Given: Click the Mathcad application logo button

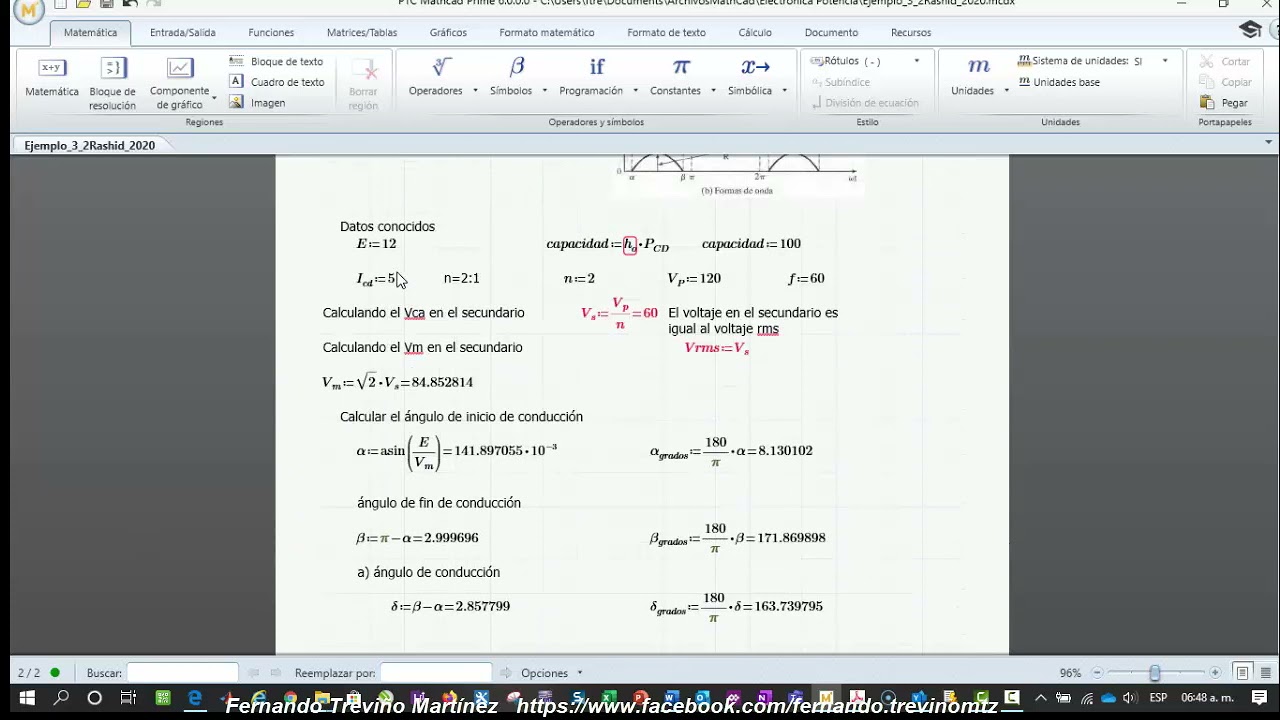Looking at the screenshot, I should click(x=30, y=9).
